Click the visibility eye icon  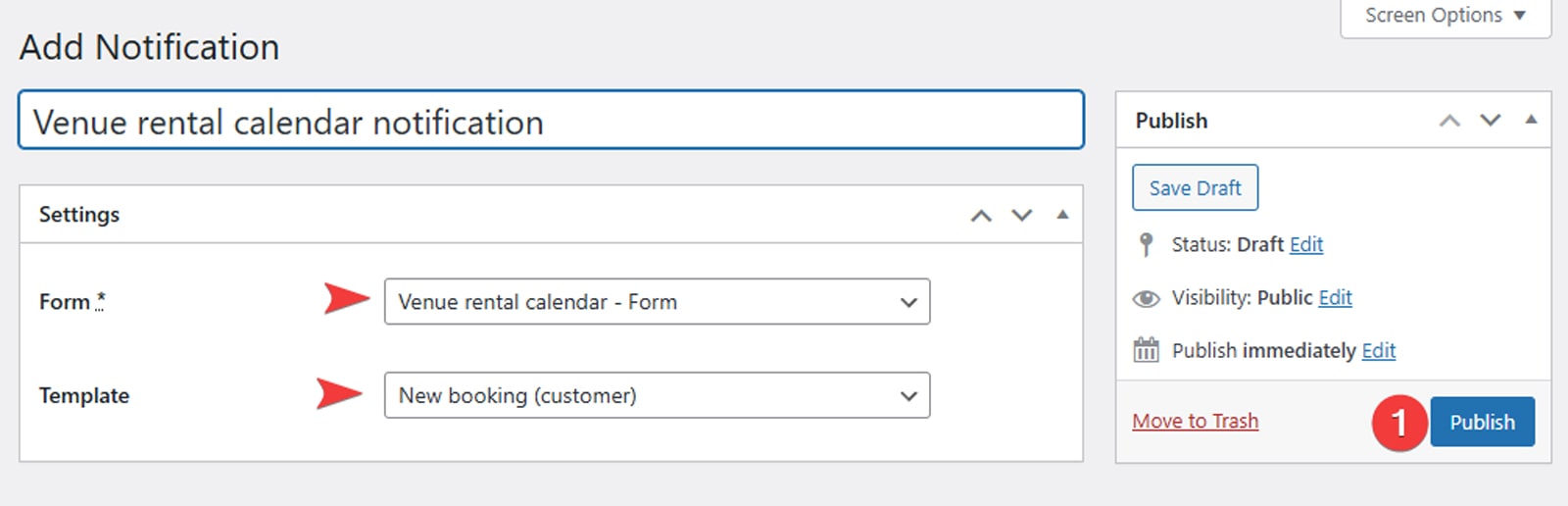pyautogui.click(x=1146, y=298)
